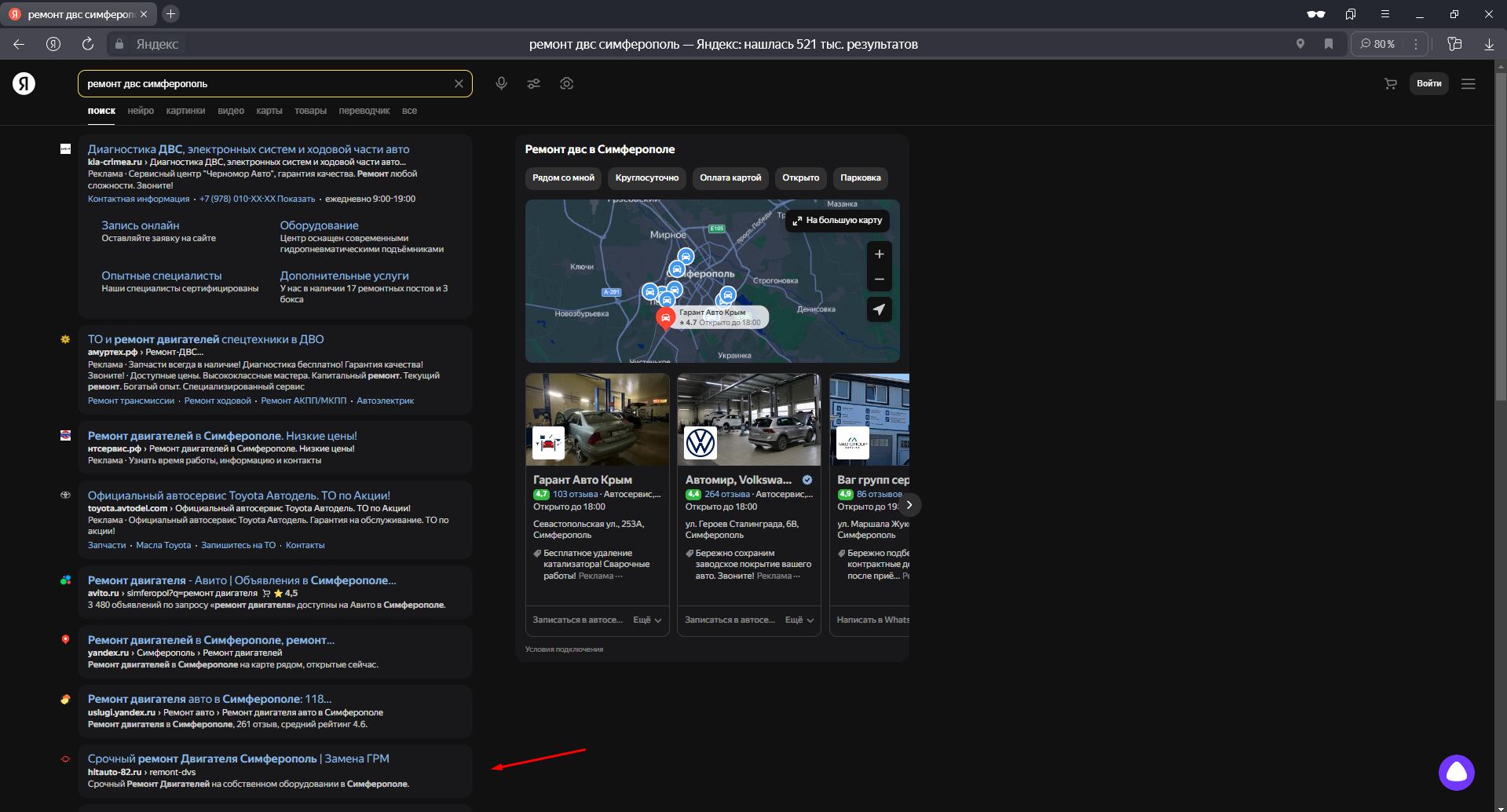
Task: Toggle the 'Круглосуточно' filter
Action: (x=646, y=177)
